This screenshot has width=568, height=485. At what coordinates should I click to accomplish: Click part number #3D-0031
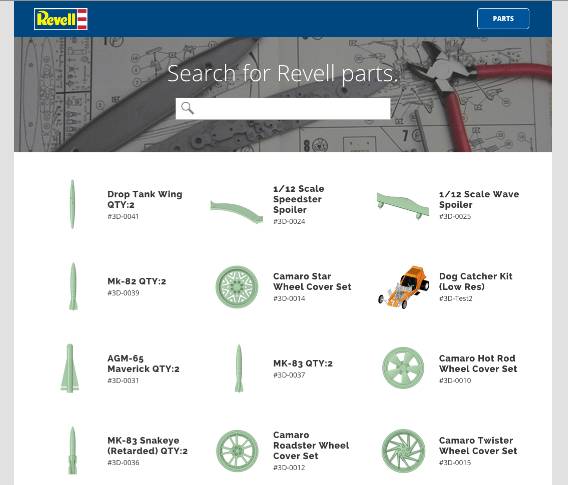[x=123, y=380]
